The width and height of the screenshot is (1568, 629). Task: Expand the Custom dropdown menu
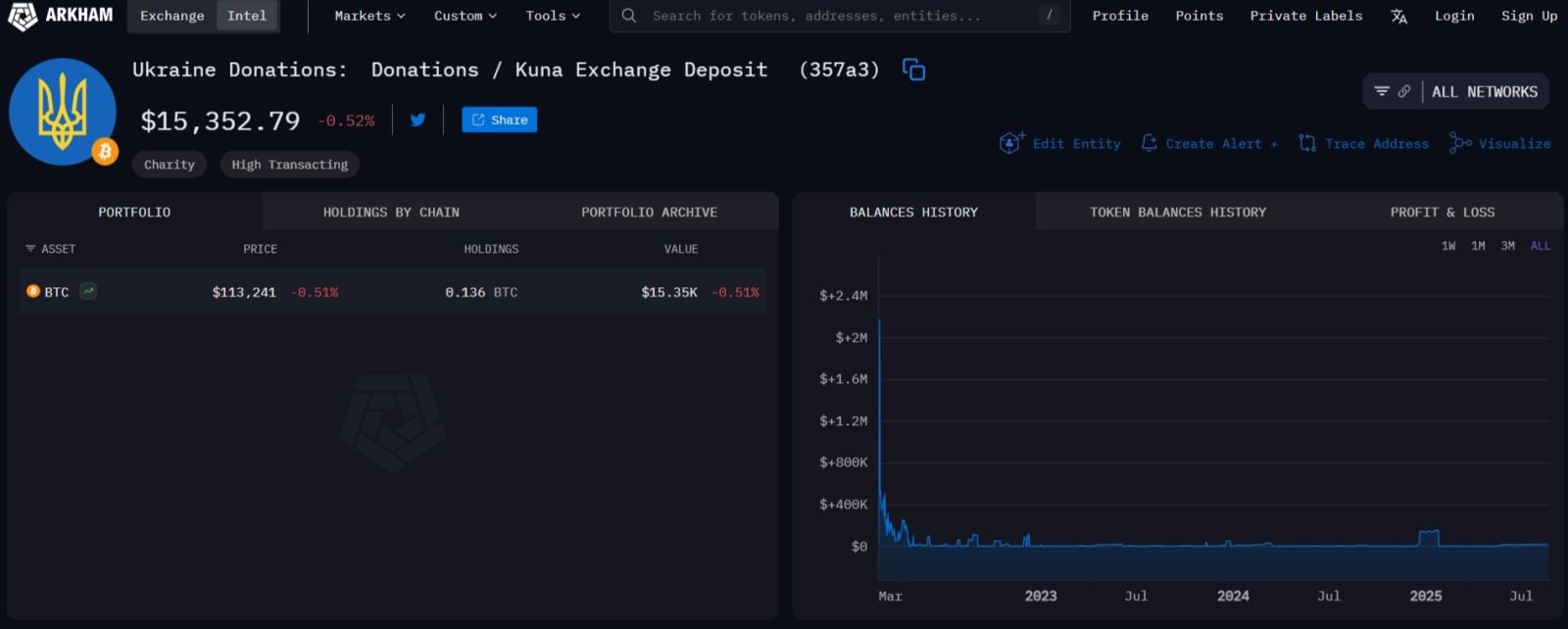click(x=465, y=16)
